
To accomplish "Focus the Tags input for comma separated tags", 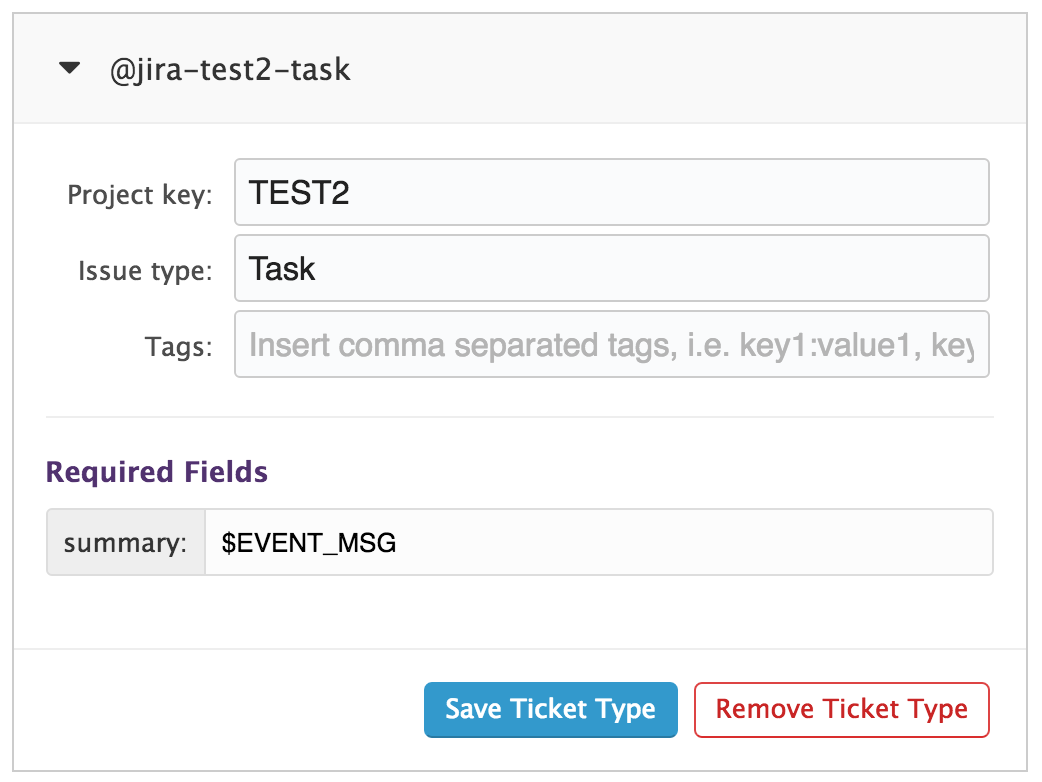I will point(610,344).
